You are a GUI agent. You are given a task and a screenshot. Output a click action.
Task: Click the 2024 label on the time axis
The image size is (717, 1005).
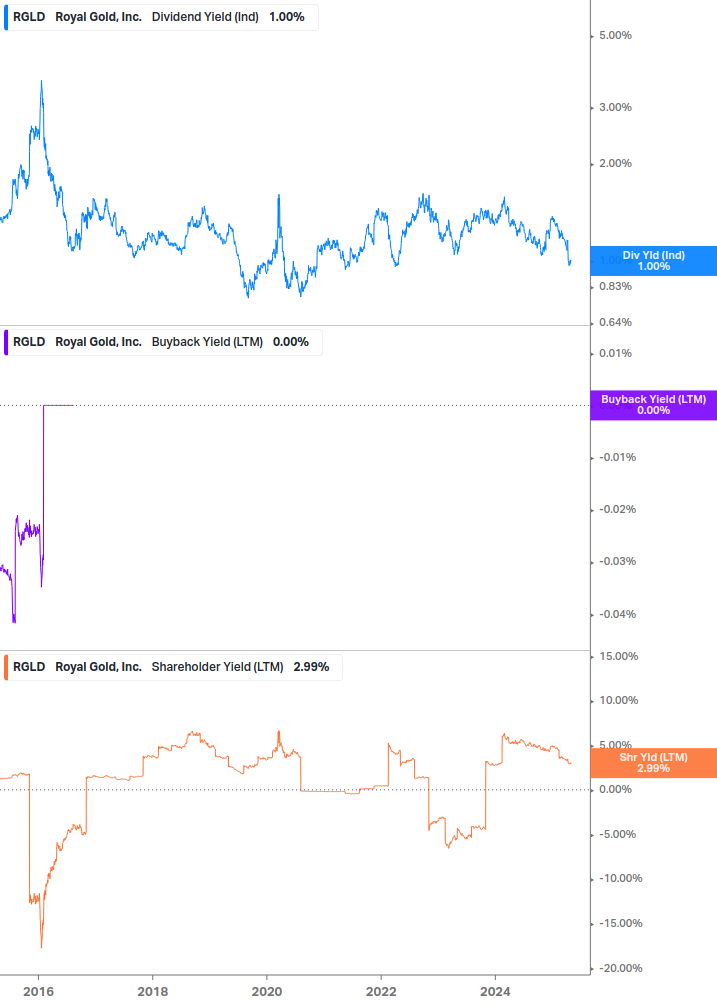click(495, 992)
